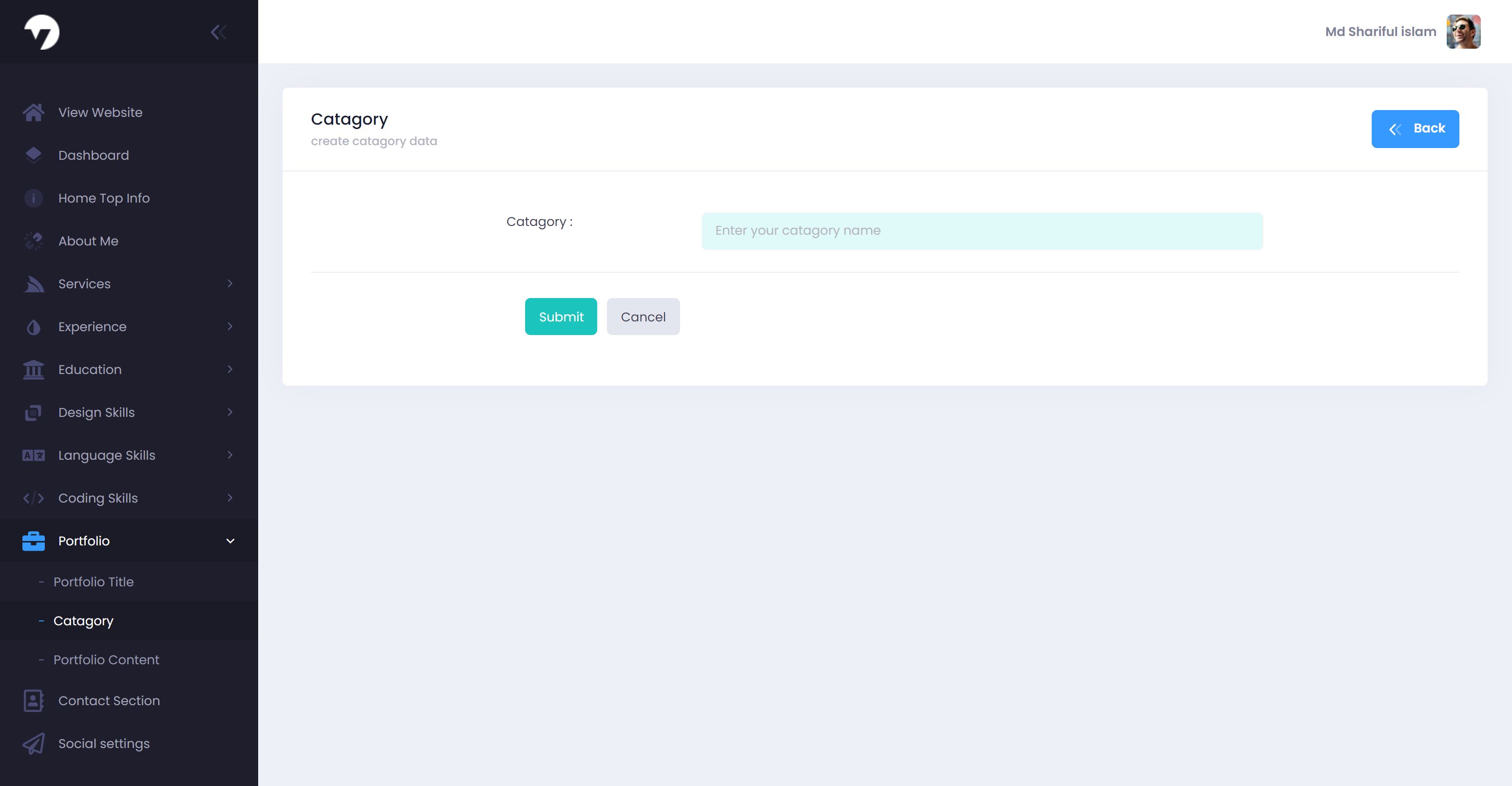Click the Social settings paper plane icon
This screenshot has height=786, width=1512.
click(34, 743)
